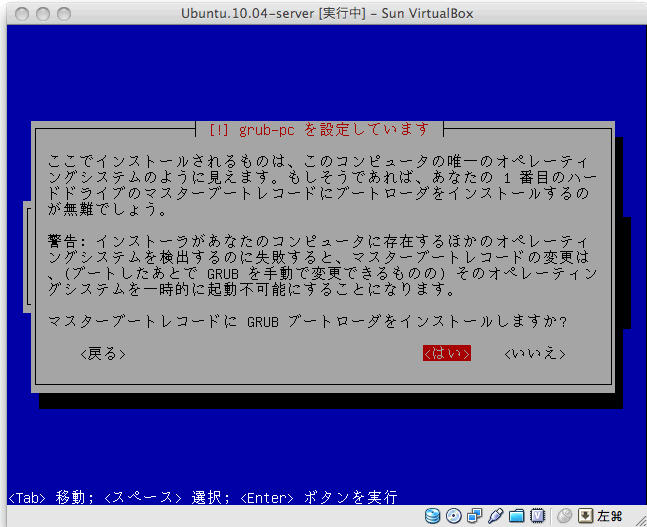Click the mouse integration status icon
The width and height of the screenshot is (647, 527).
click(x=564, y=516)
